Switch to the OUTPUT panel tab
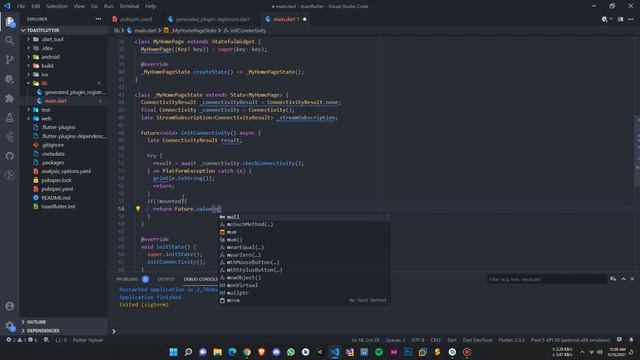Screen dimensions: 640x360 (166, 279)
